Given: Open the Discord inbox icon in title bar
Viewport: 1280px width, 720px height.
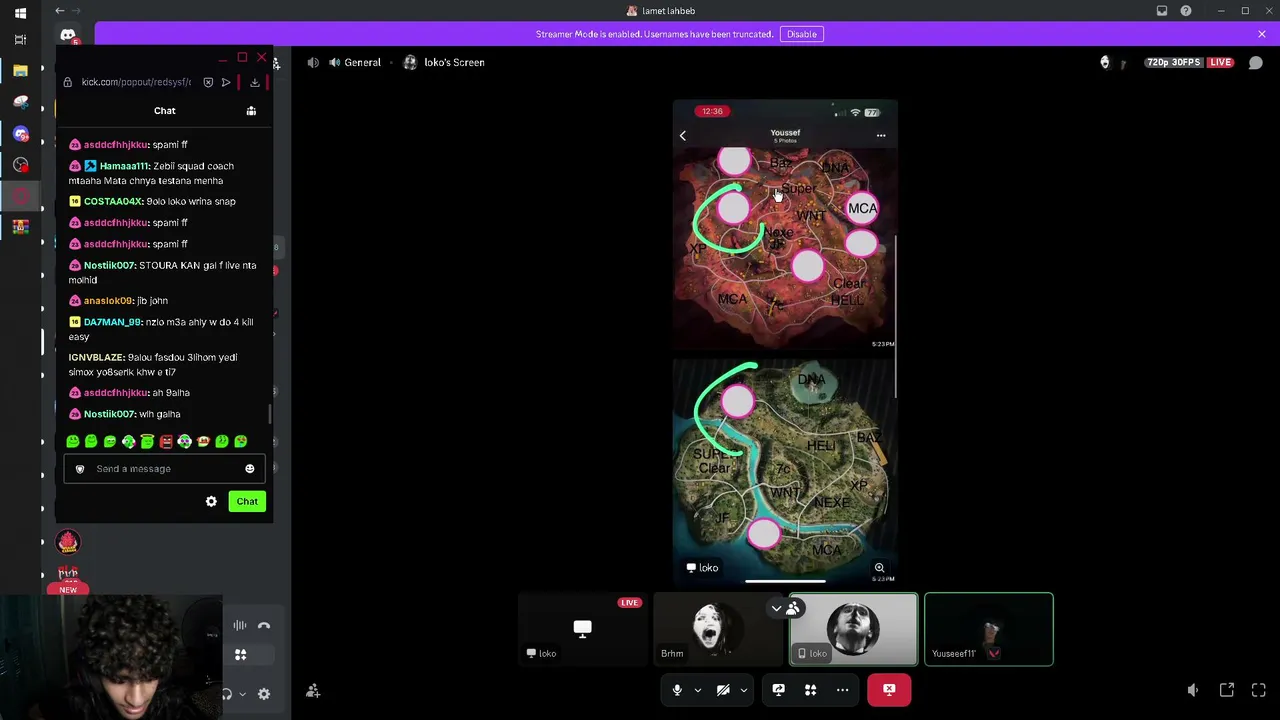Looking at the screenshot, I should pyautogui.click(x=1162, y=11).
